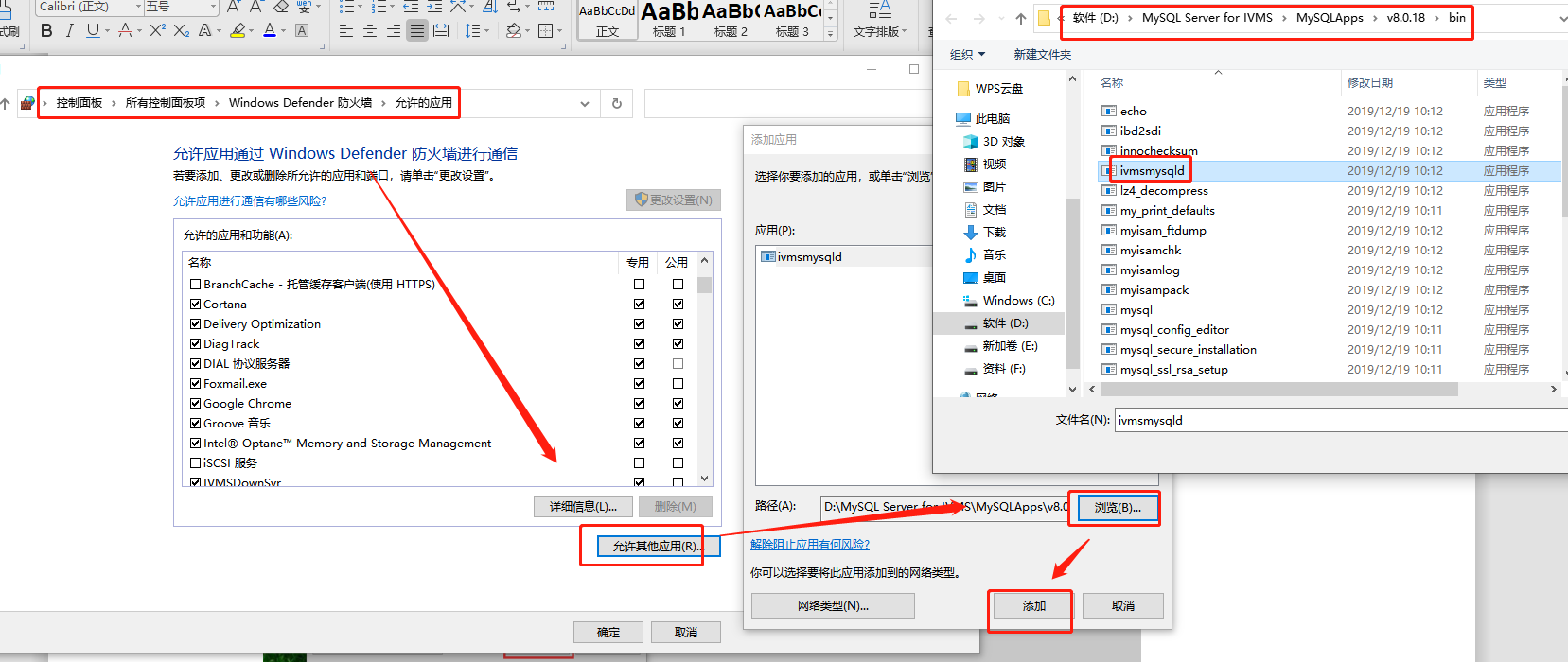The image size is (1568, 662).
Task: Open line spacing options
Action: tap(472, 31)
